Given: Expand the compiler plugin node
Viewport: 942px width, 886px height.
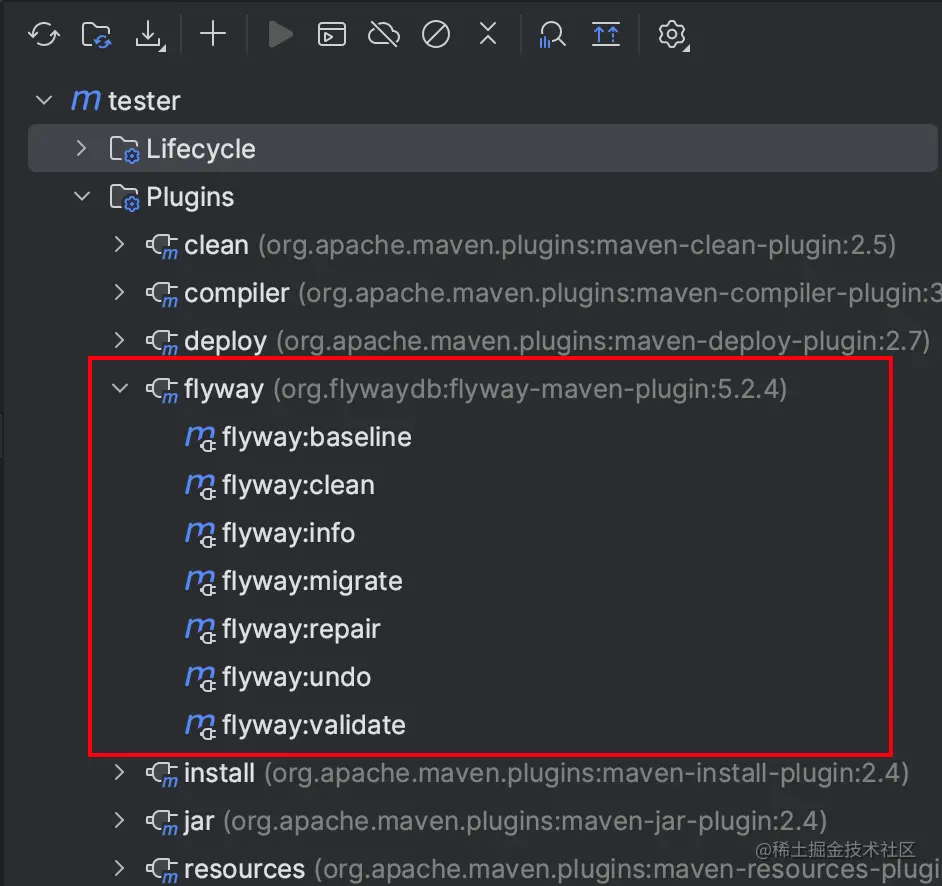Looking at the screenshot, I should (x=120, y=292).
